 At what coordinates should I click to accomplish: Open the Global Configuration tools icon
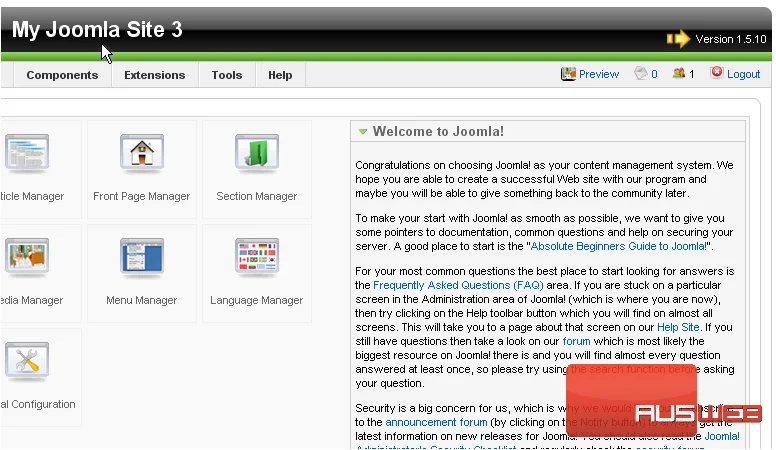click(27, 361)
